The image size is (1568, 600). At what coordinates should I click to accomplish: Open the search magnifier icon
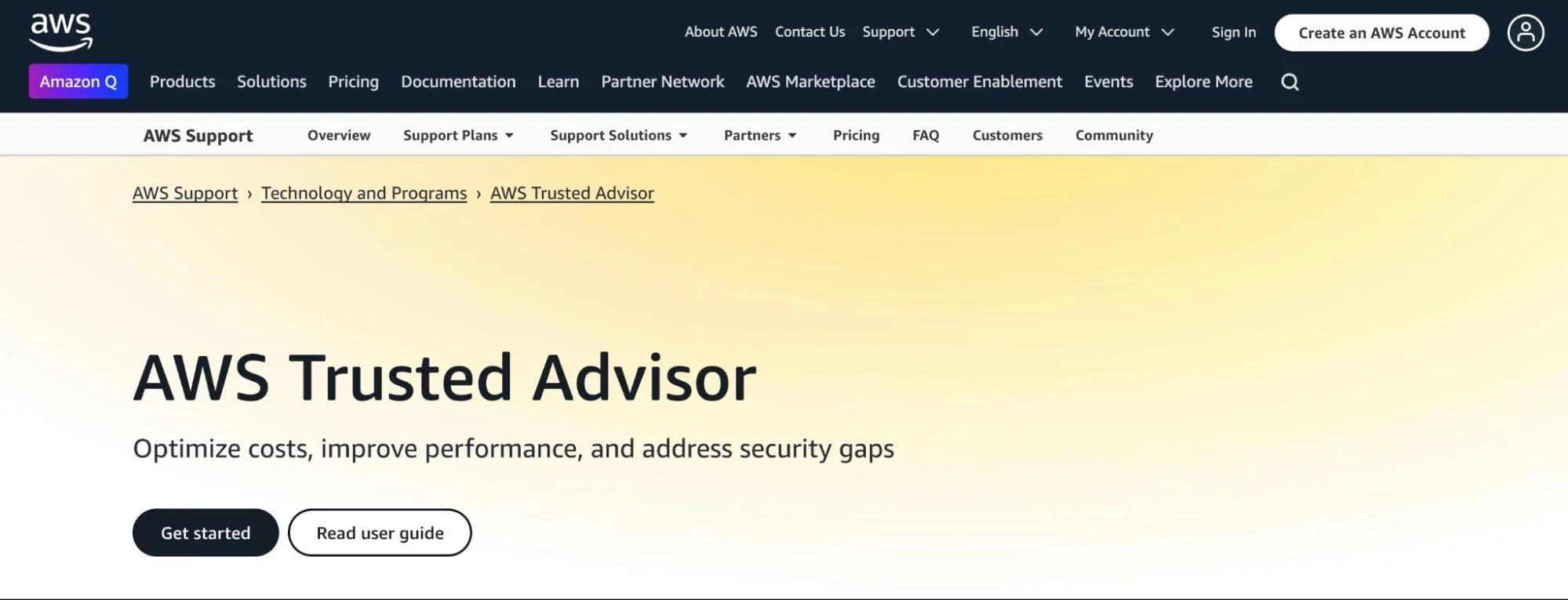point(1290,82)
